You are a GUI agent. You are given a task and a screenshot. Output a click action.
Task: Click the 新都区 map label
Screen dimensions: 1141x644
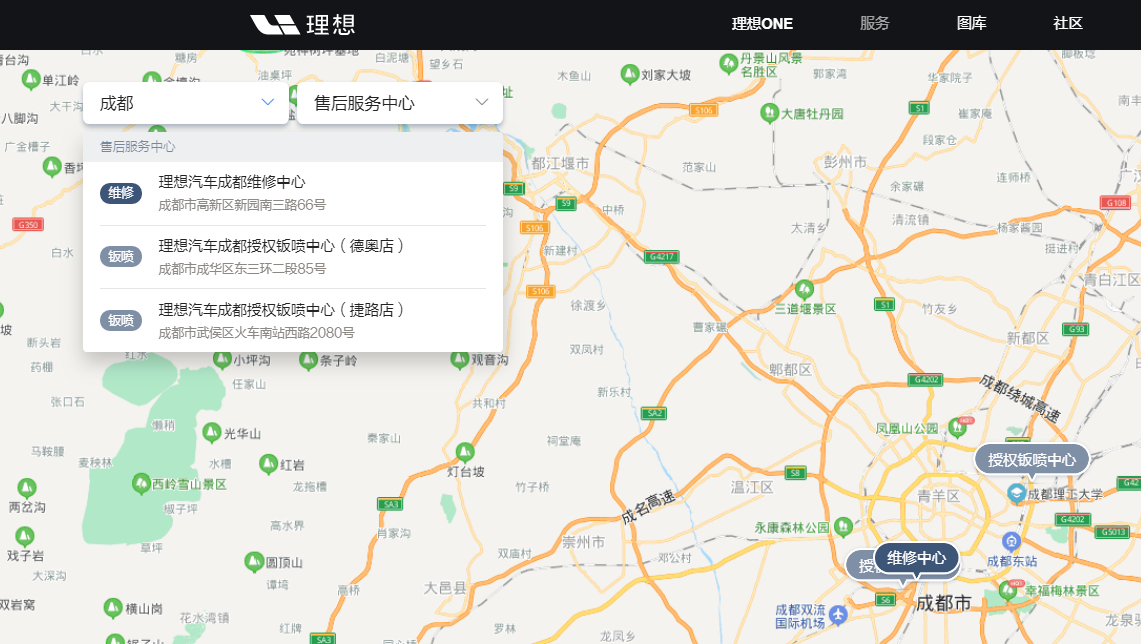tap(1027, 338)
